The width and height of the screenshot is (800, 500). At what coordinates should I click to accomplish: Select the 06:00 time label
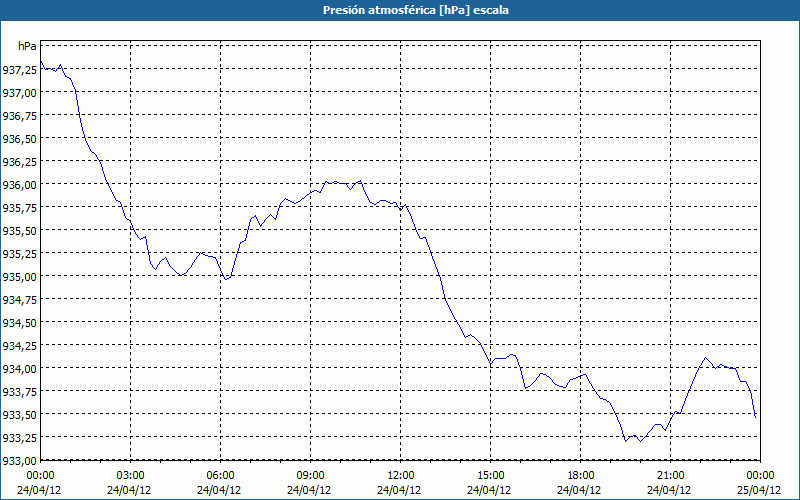(220, 475)
